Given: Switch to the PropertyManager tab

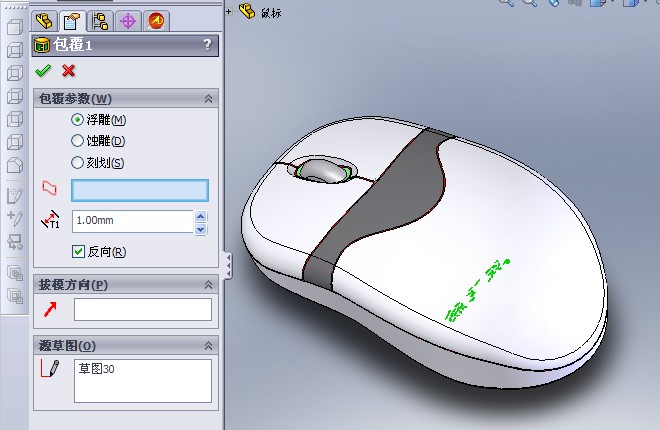Looking at the screenshot, I should pos(72,21).
